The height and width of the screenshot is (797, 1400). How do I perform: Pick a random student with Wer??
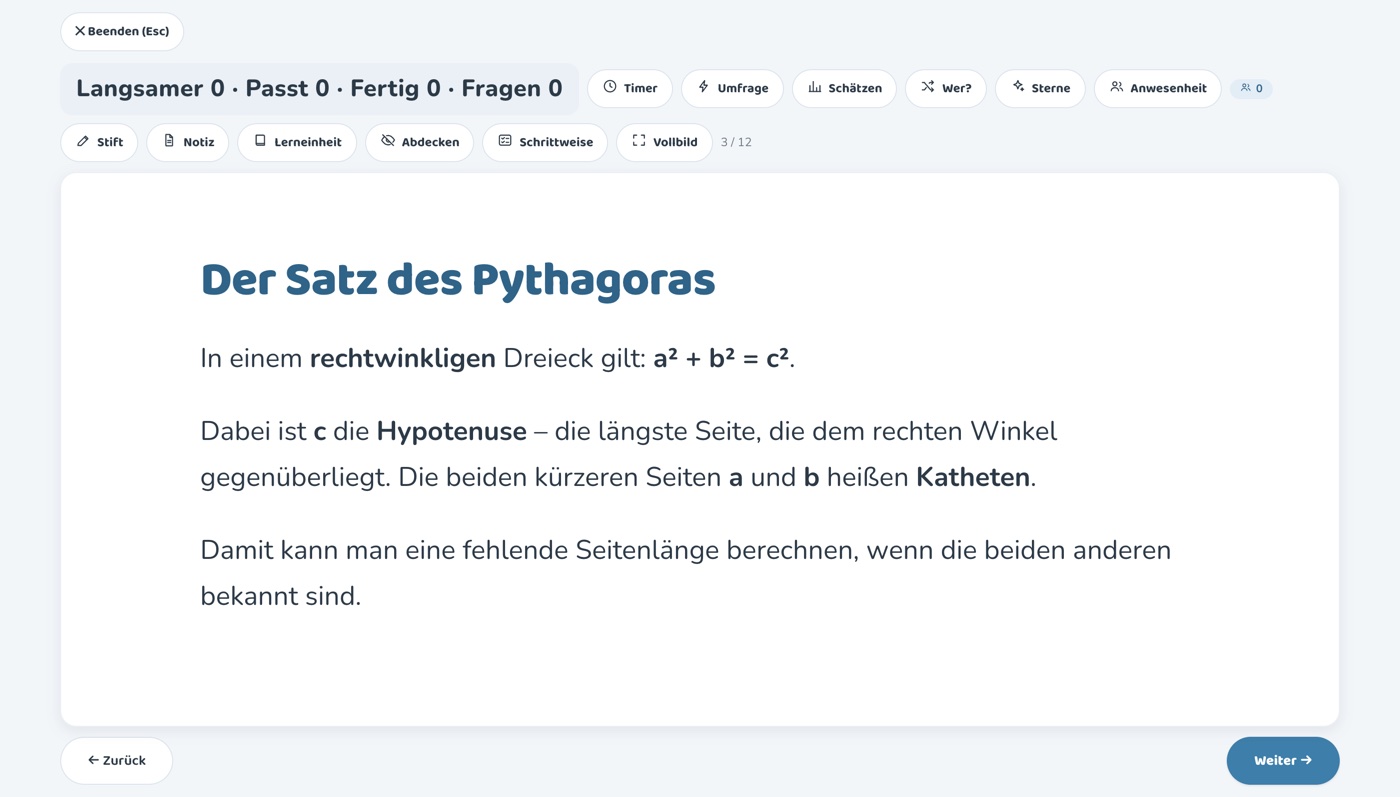pos(946,88)
